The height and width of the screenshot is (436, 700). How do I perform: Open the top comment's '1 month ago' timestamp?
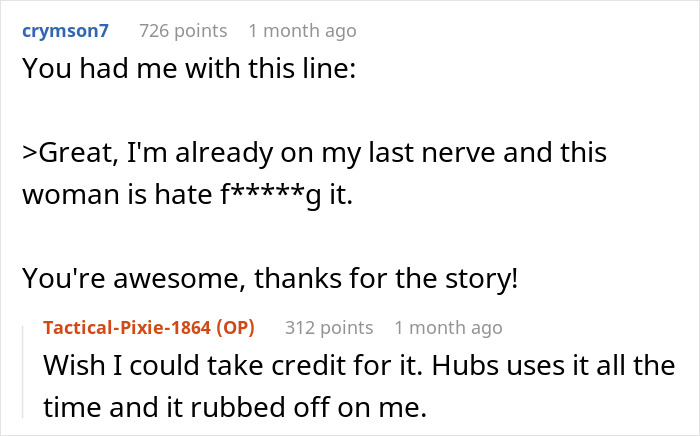302,31
